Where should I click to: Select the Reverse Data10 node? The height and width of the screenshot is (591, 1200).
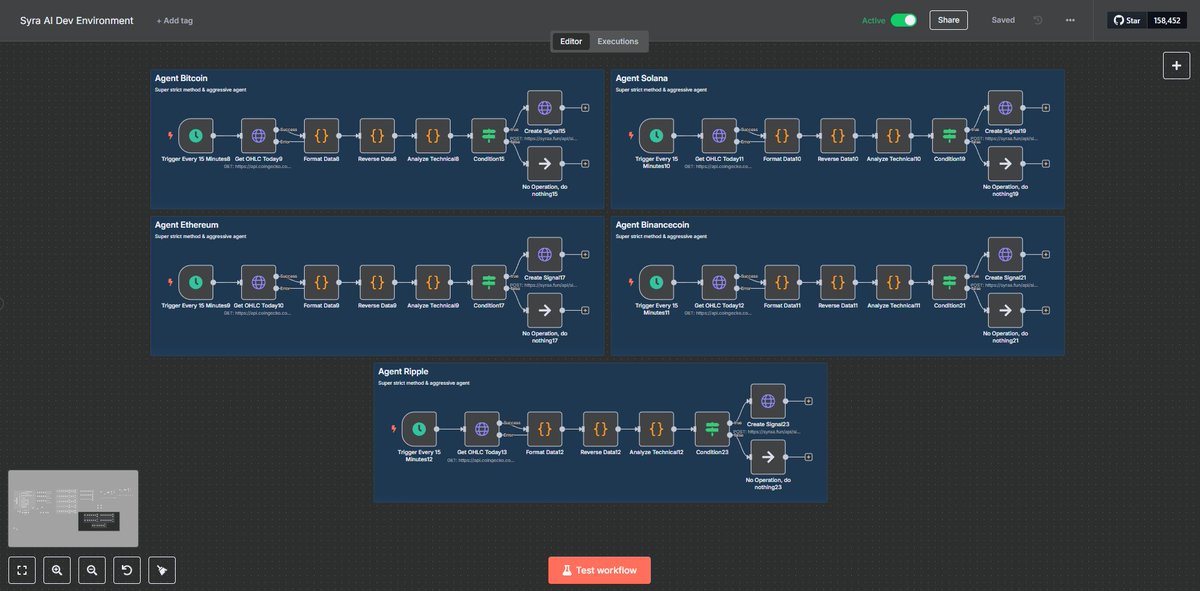coord(838,135)
